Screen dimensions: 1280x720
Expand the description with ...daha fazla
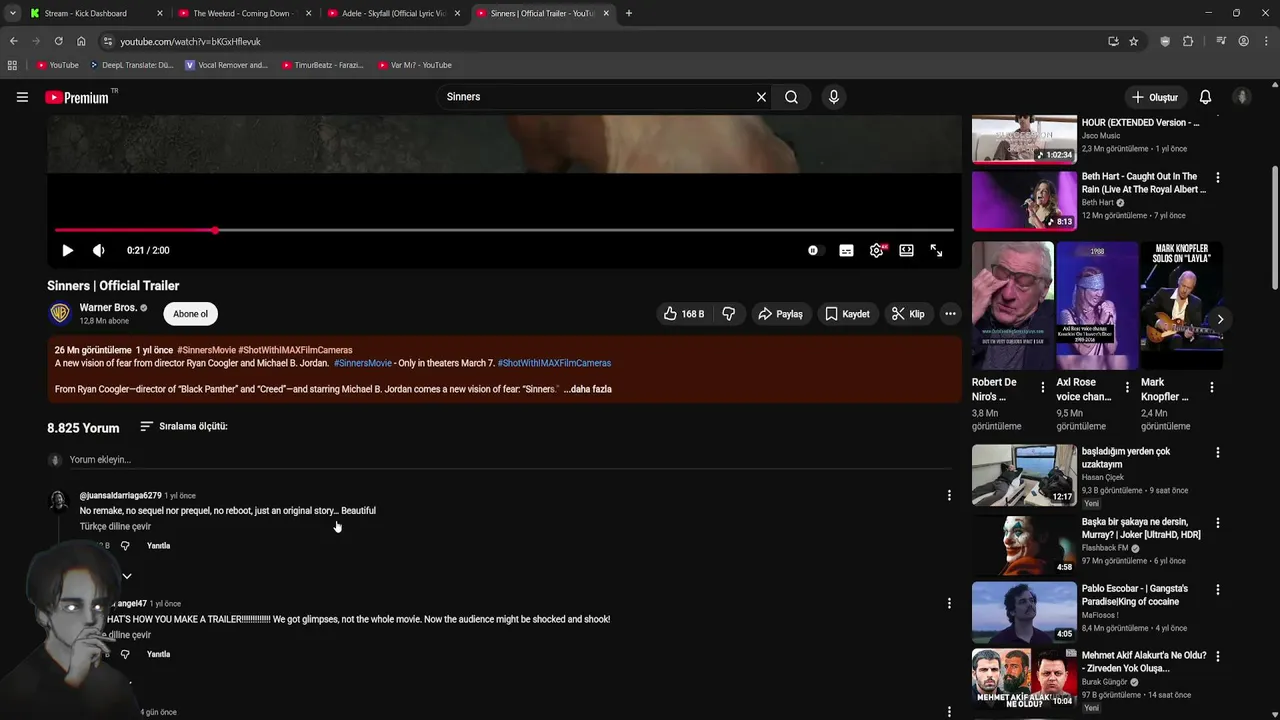tap(587, 389)
